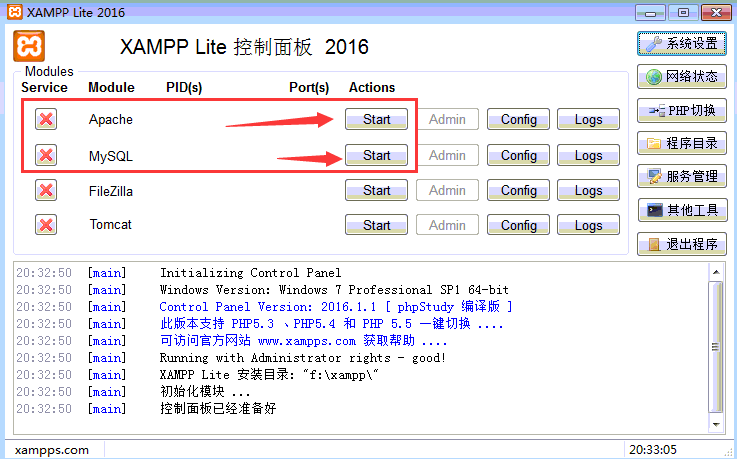Screen dimensions: 737x459
Task: Open 程序目录 program directory
Action: (x=682, y=143)
